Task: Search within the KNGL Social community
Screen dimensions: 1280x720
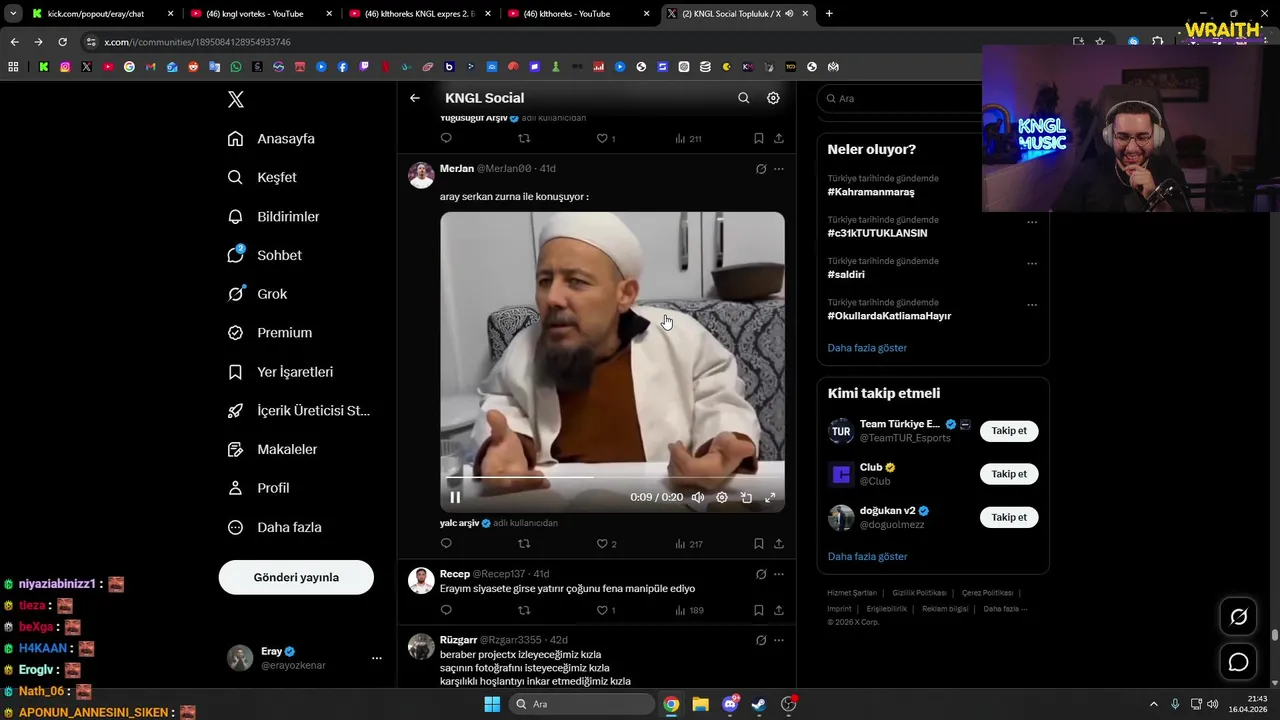Action: pos(743,98)
